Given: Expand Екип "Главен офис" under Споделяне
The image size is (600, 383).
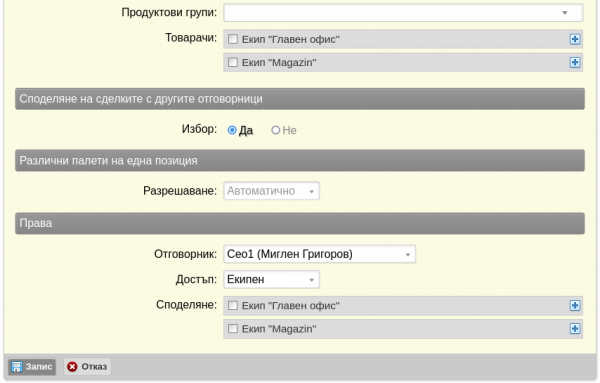Looking at the screenshot, I should click(x=574, y=305).
